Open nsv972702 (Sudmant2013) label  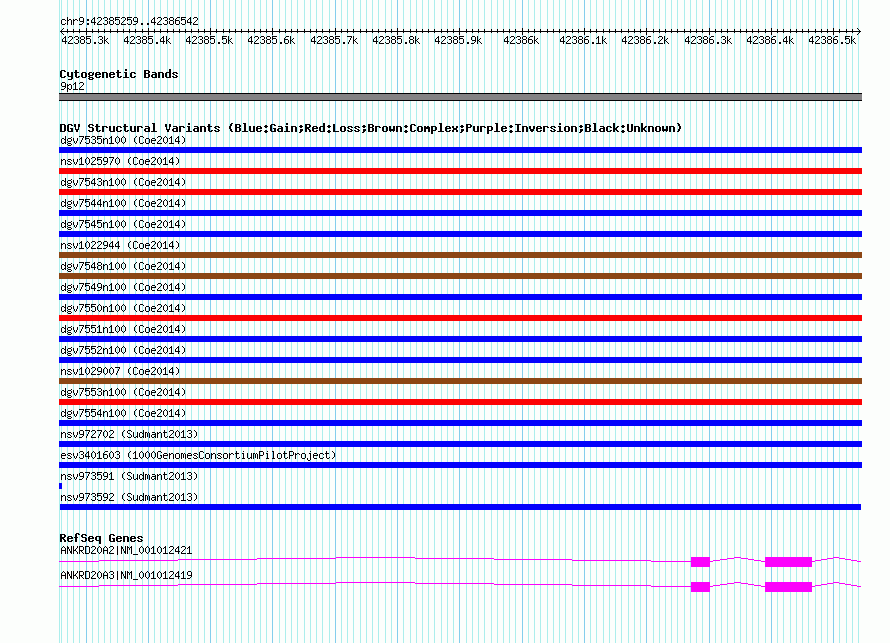click(x=129, y=434)
